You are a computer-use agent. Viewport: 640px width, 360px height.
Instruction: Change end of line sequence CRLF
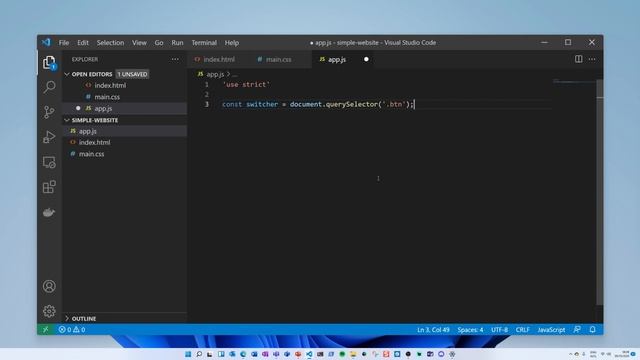(x=522, y=329)
